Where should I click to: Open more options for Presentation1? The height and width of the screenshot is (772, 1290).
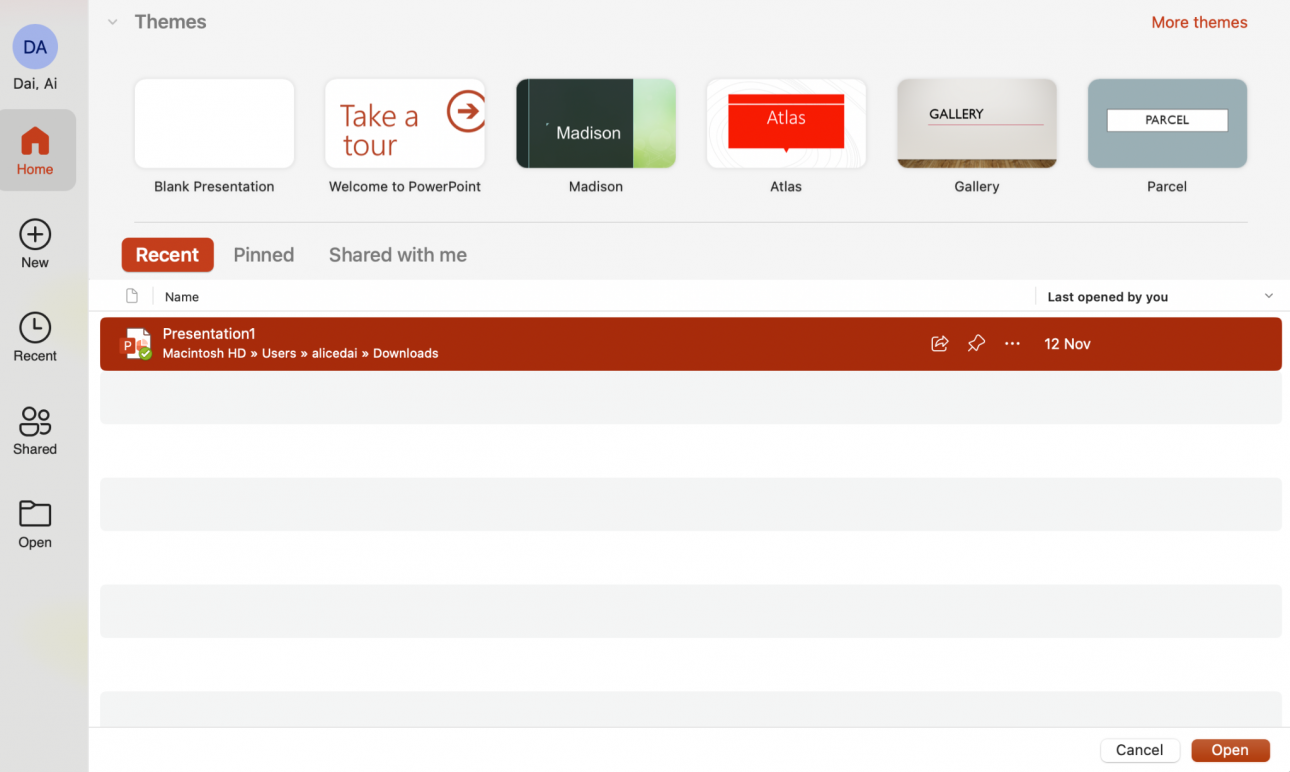coord(1012,344)
